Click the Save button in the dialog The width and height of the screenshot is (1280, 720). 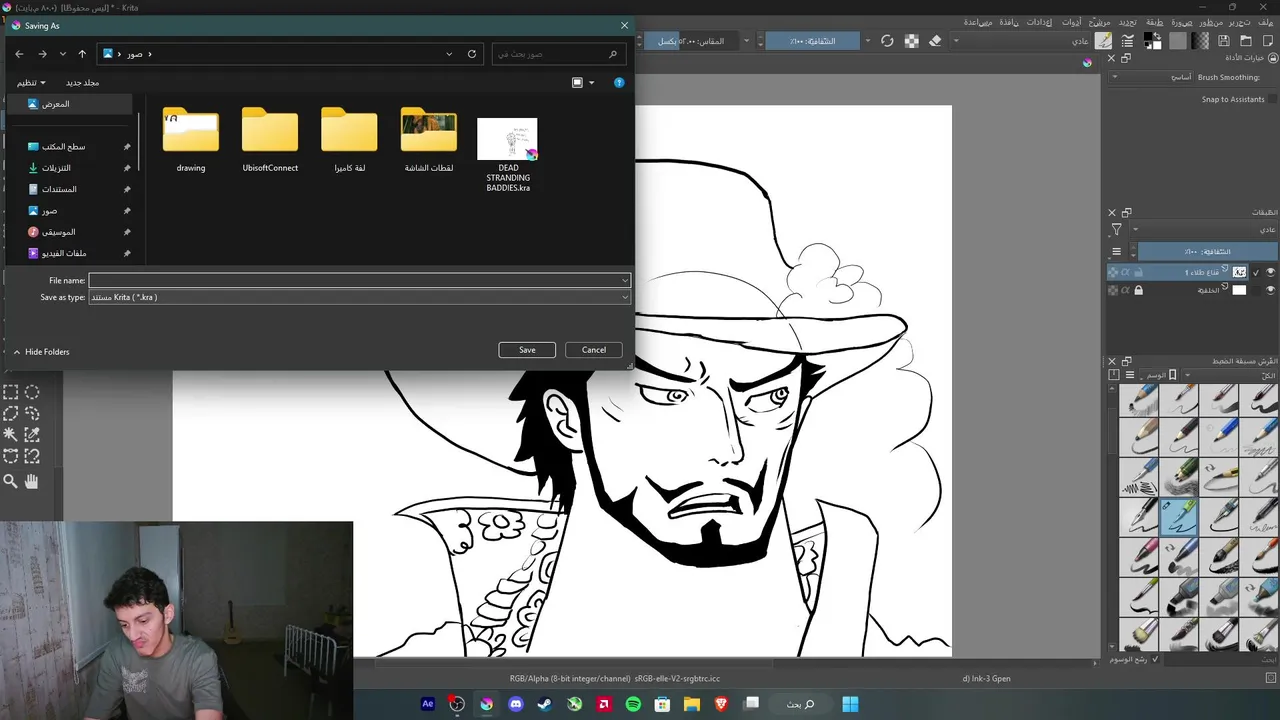click(527, 350)
